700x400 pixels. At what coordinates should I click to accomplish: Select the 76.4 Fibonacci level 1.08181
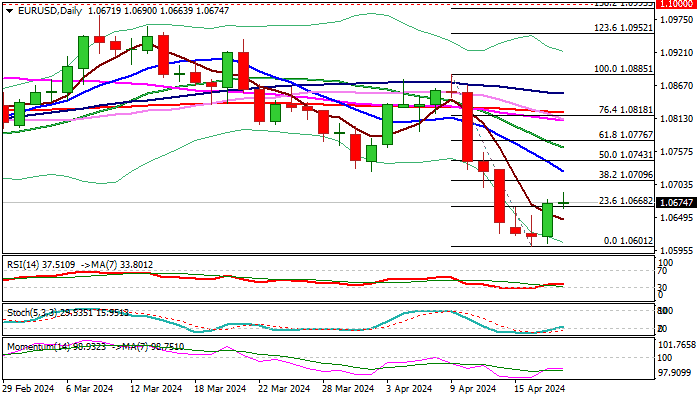click(x=625, y=109)
